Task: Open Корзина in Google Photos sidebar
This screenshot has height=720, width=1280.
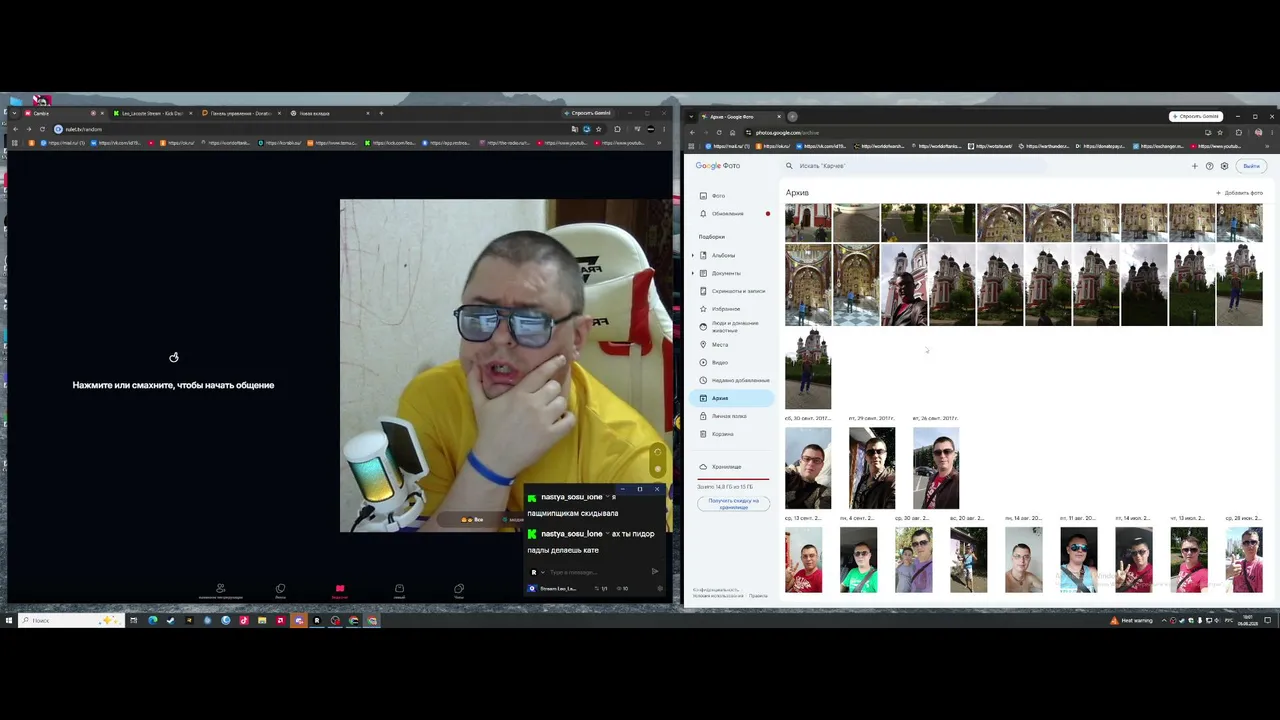Action: point(730,434)
